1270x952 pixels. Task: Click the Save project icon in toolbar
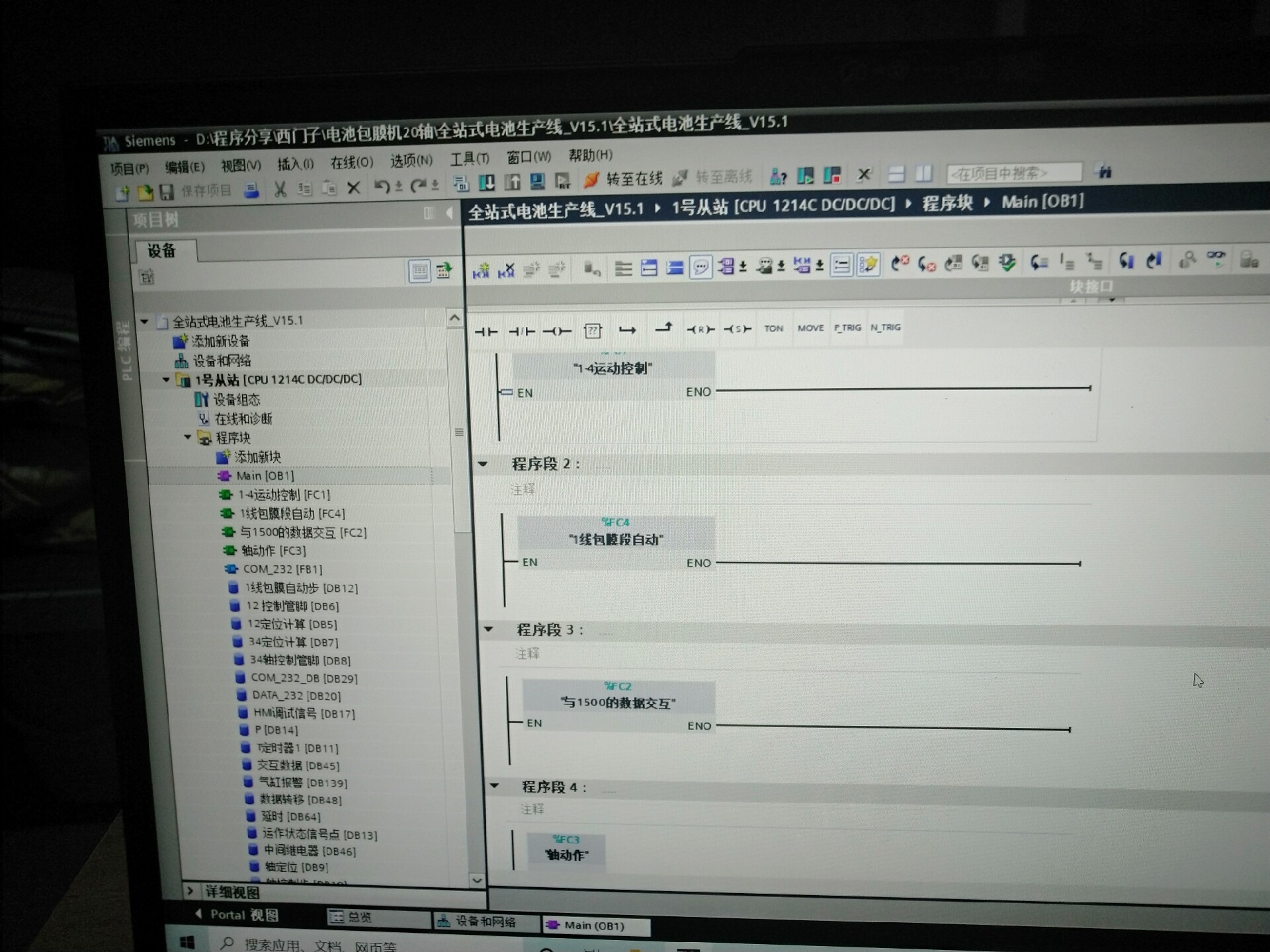tap(168, 192)
